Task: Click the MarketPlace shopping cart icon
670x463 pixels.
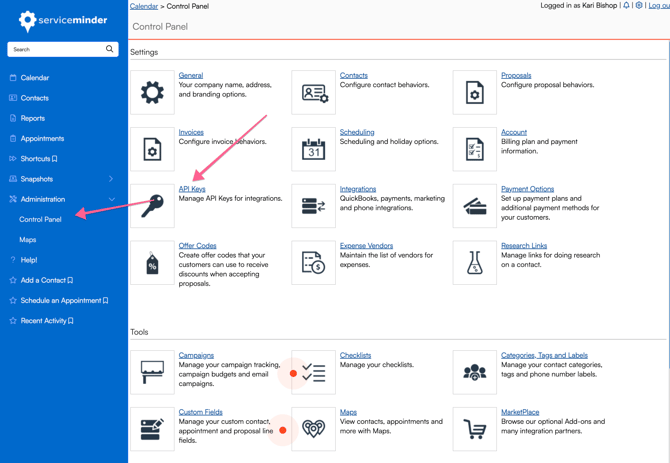Action: pyautogui.click(x=475, y=429)
